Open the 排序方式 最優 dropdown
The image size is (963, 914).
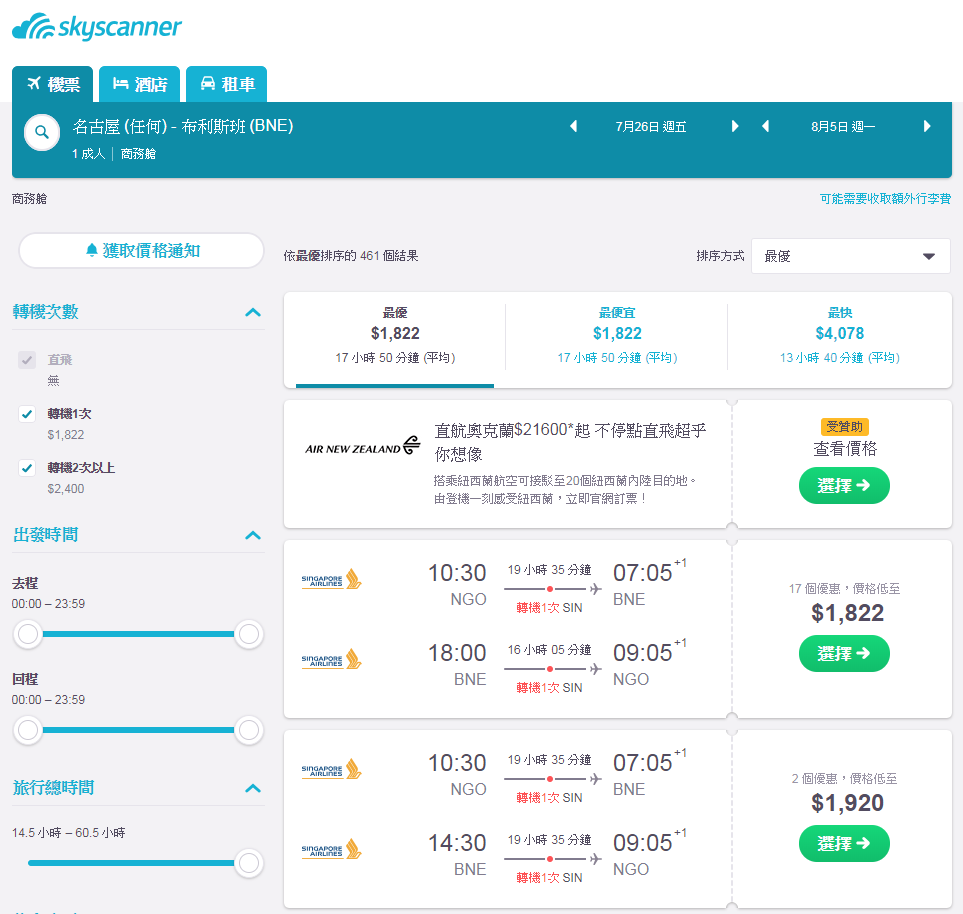point(851,256)
